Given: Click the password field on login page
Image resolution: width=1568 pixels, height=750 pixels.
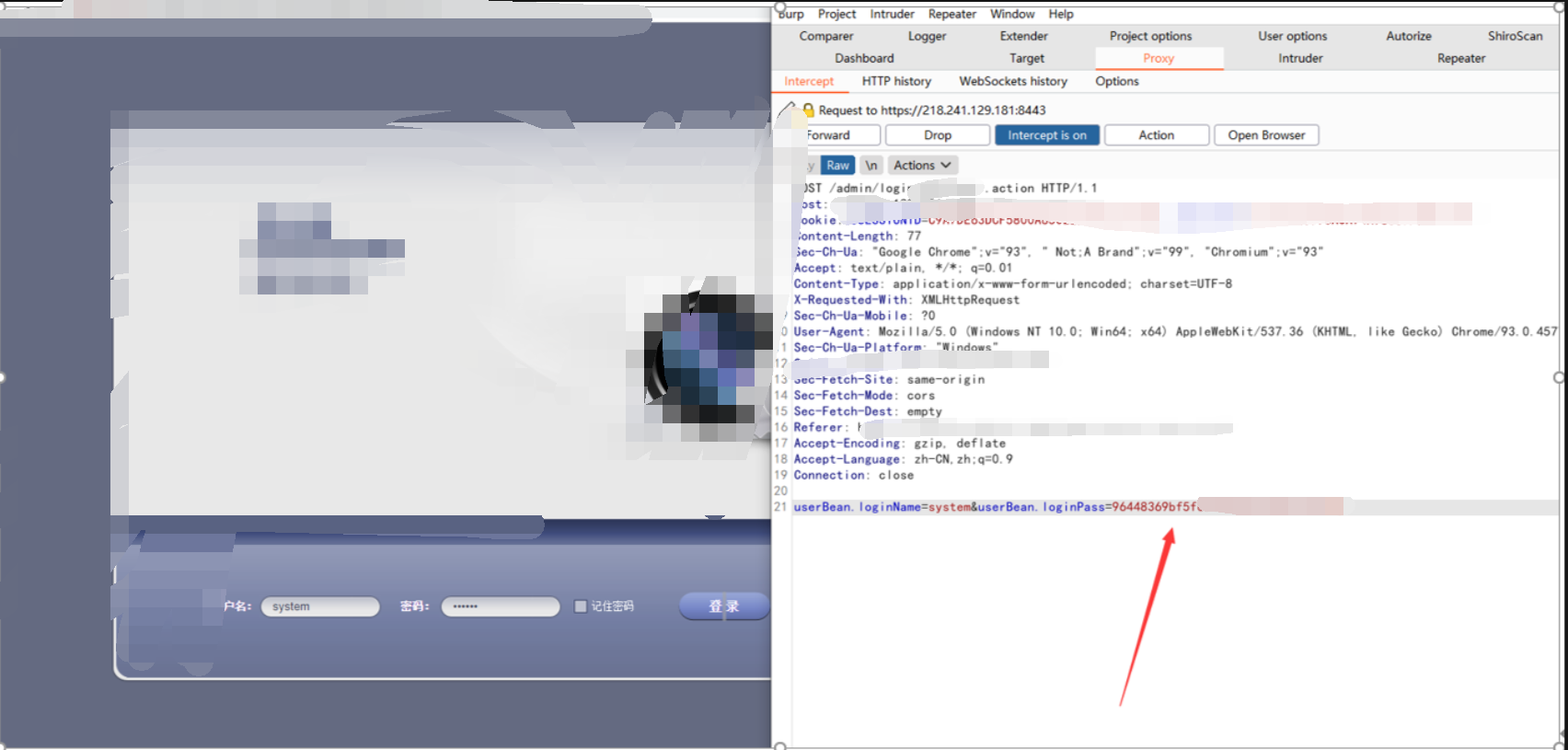Looking at the screenshot, I should (501, 606).
